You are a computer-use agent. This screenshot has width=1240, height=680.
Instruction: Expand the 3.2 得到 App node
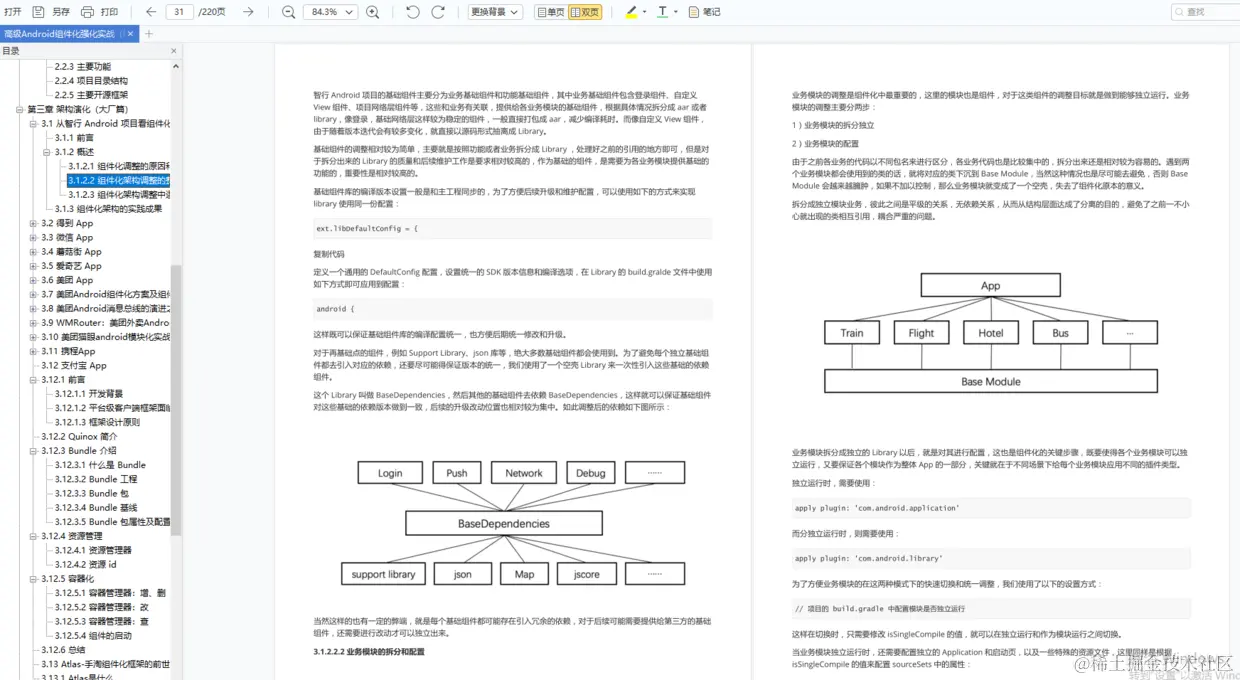34,223
